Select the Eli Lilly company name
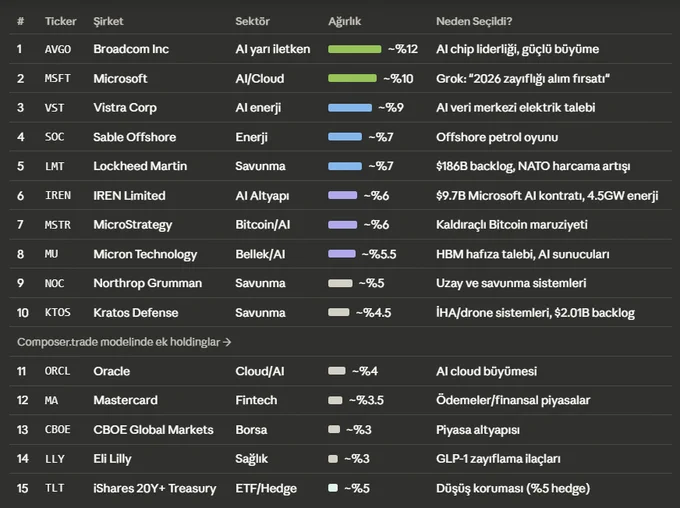Image resolution: width=680 pixels, height=508 pixels. coord(112,459)
